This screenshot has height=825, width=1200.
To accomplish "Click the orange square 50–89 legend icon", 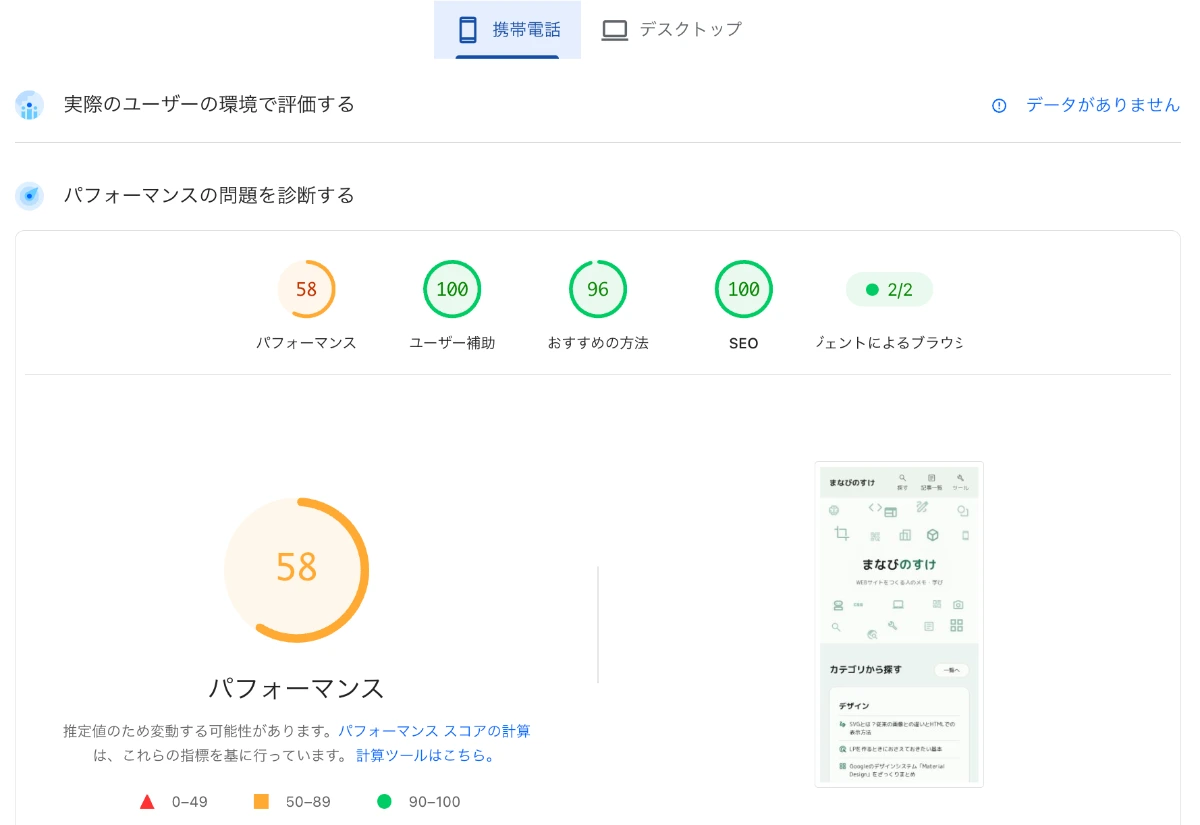I will [262, 801].
